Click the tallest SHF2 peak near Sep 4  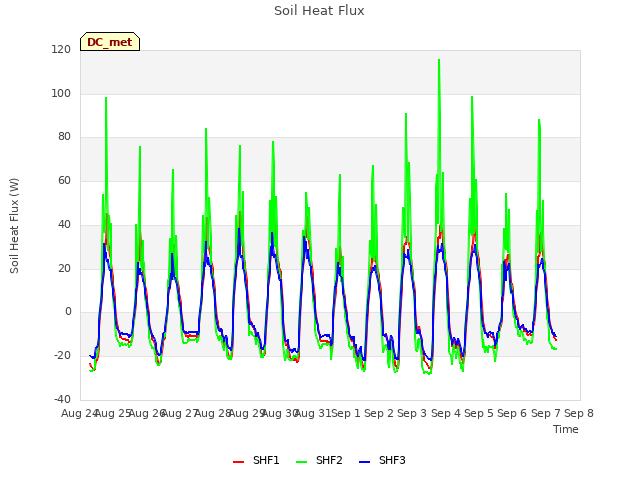439,60
